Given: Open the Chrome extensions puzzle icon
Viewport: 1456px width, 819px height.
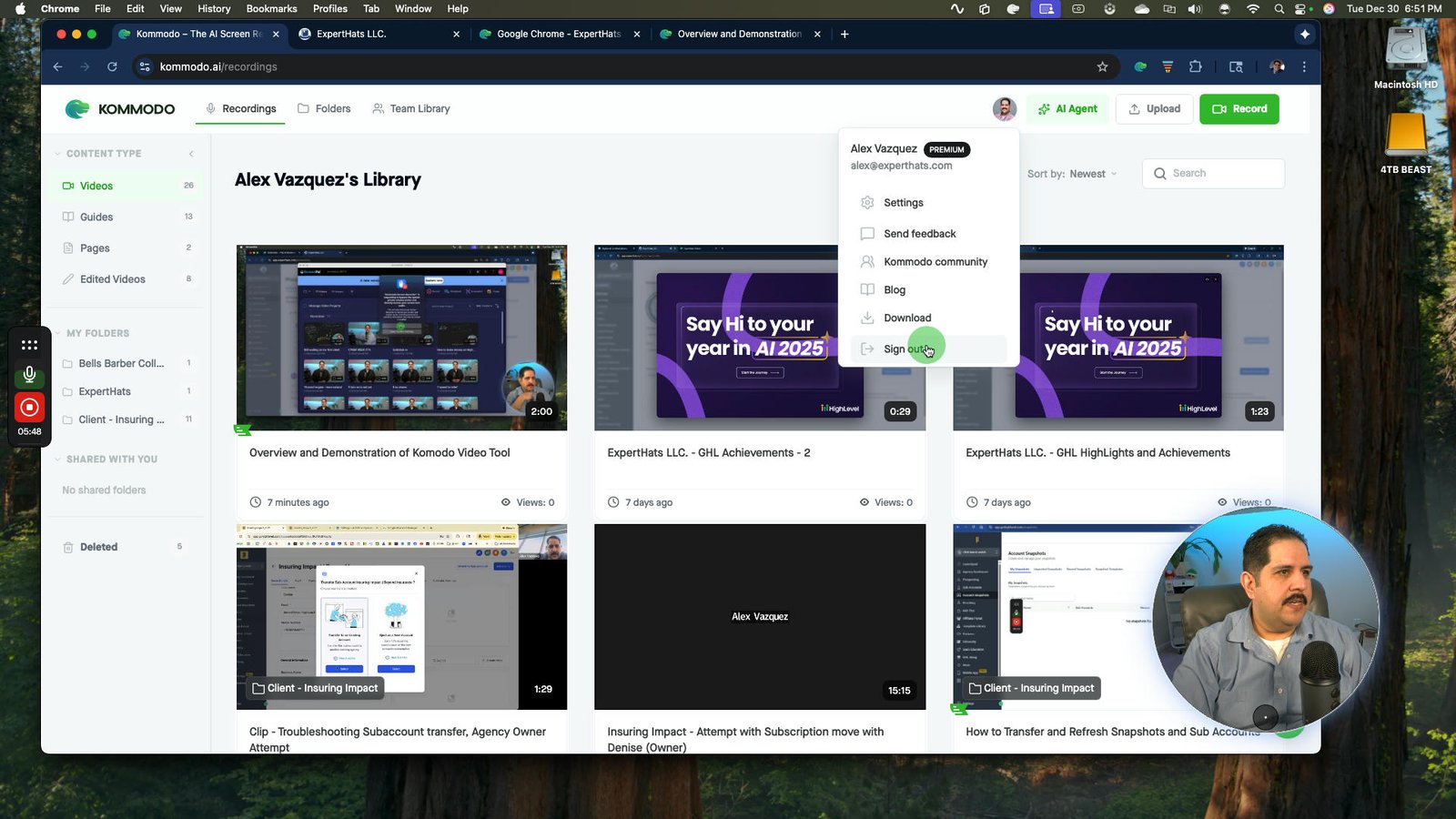Looking at the screenshot, I should pyautogui.click(x=1196, y=66).
